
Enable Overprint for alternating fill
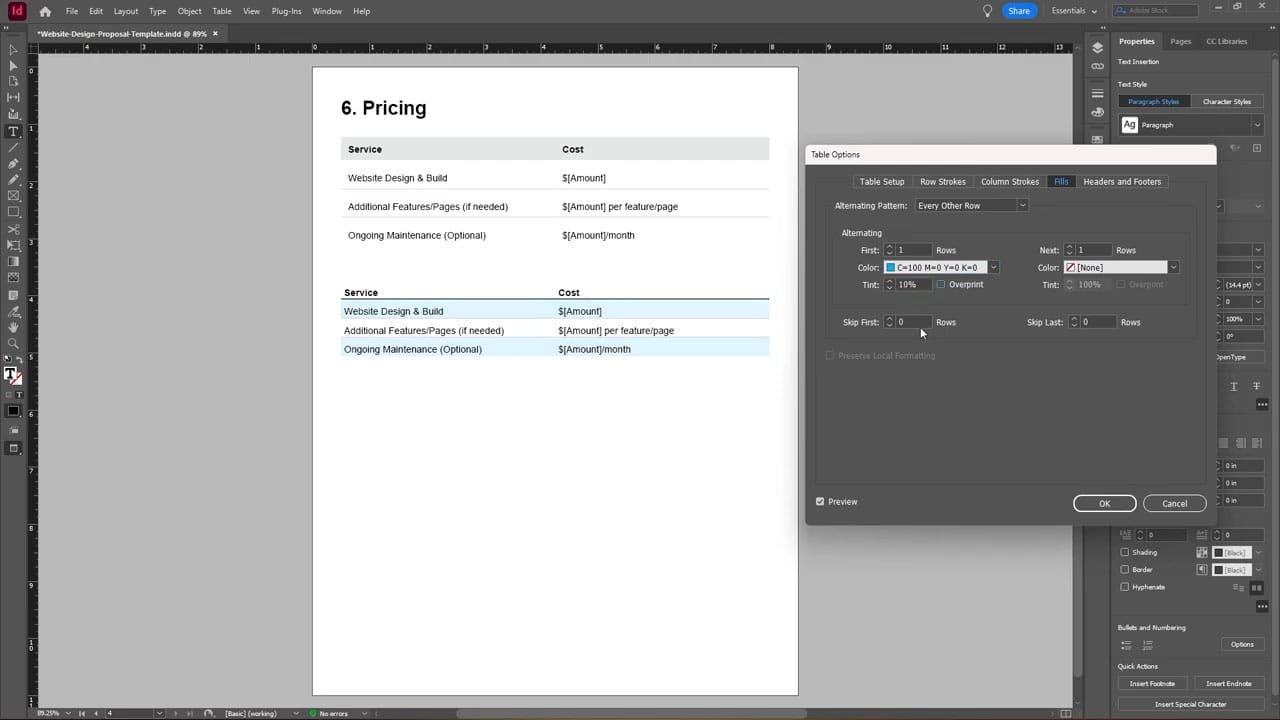[940, 284]
